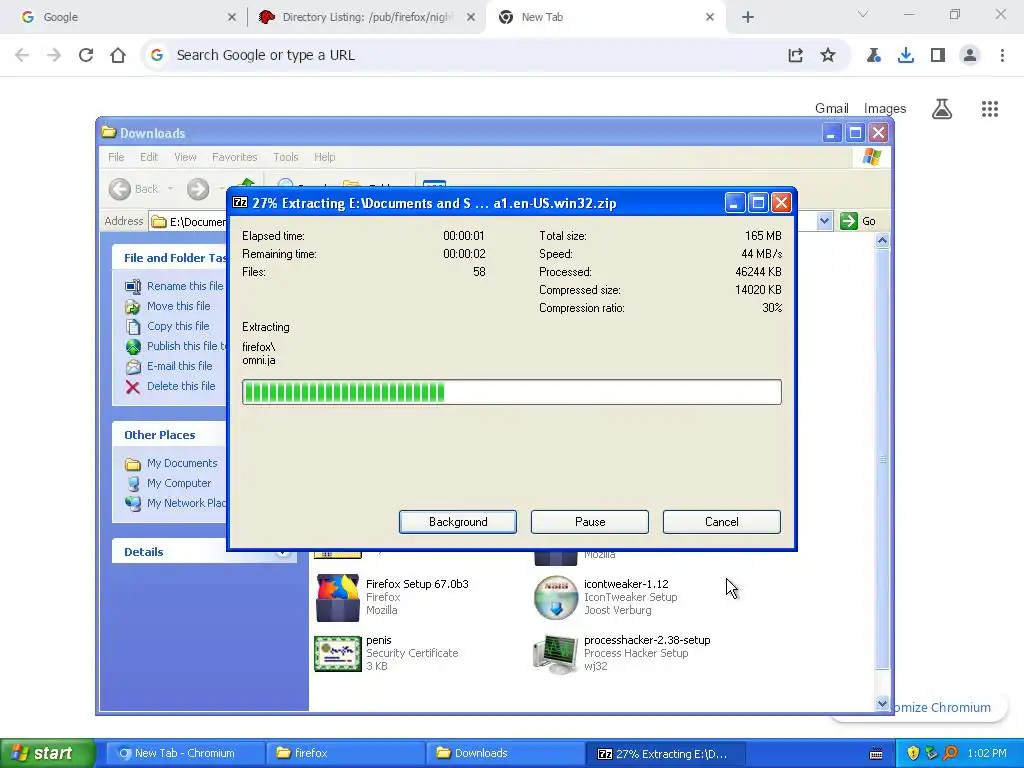
Task: Open the Chromium profile avatar
Action: (x=970, y=55)
